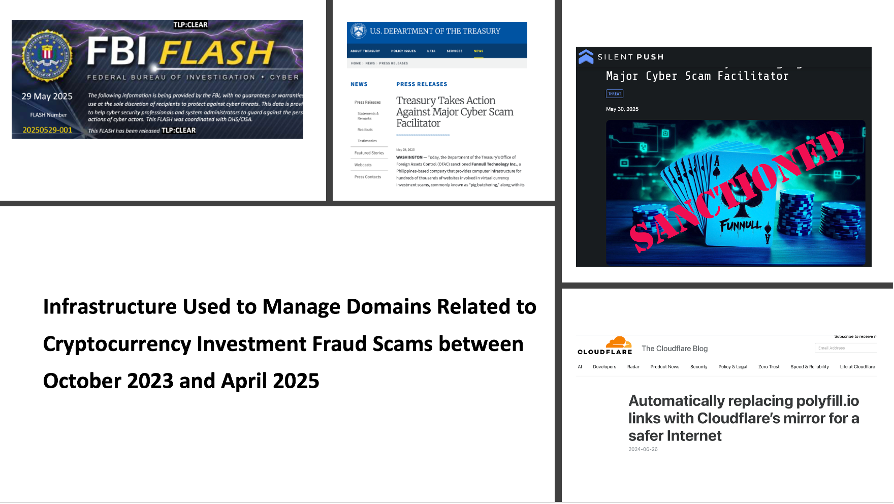Focus the Email Address subscribe field
Viewport: 894px width, 504px height.
click(845, 348)
